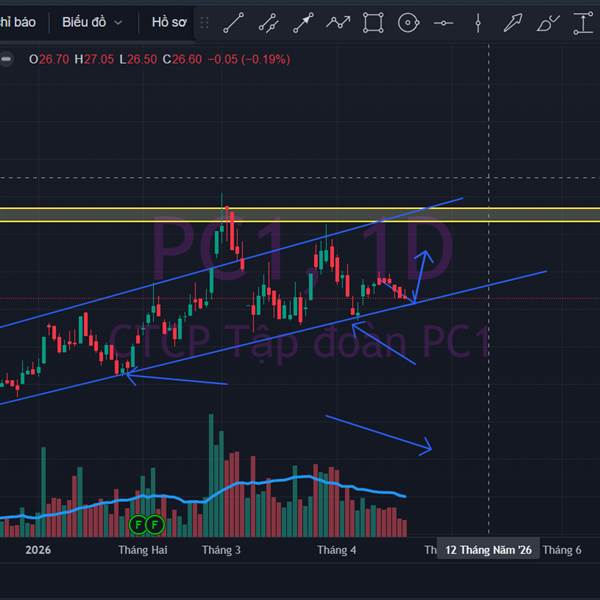Open the Hồ sơ menu

(x=169, y=22)
